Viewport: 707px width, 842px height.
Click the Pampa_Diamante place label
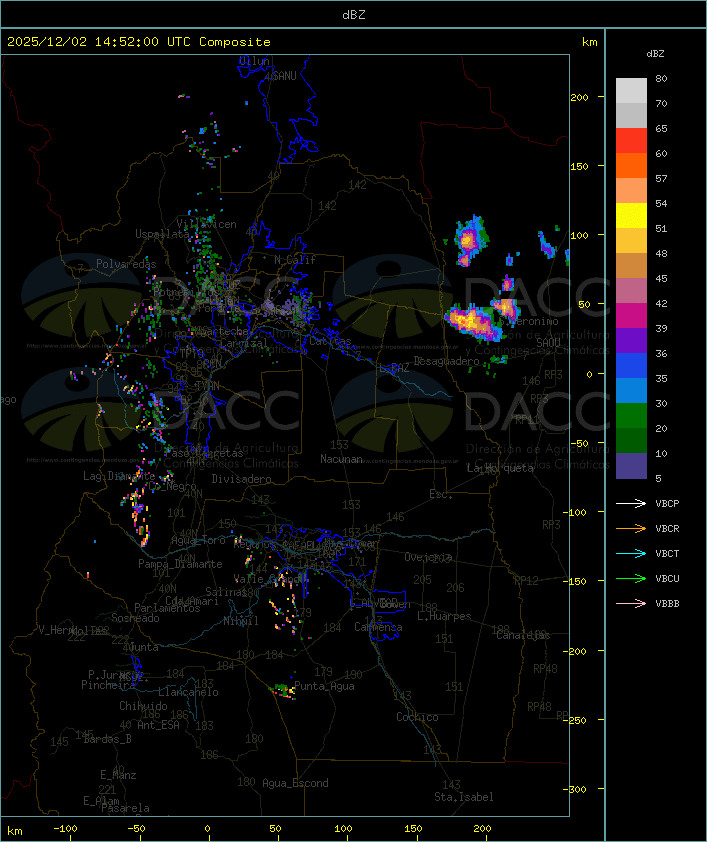click(180, 564)
